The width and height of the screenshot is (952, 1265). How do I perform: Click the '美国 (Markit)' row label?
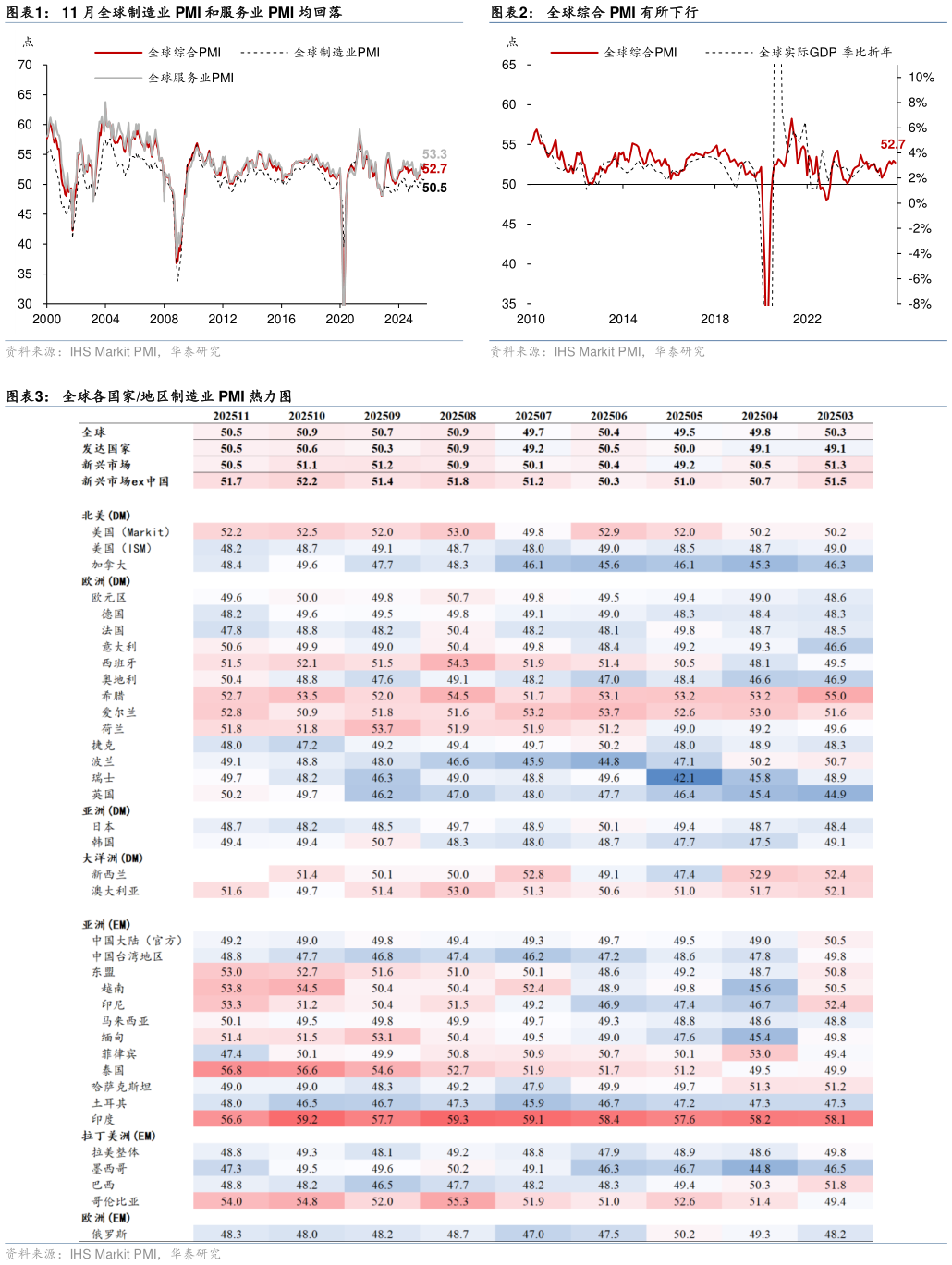click(130, 532)
